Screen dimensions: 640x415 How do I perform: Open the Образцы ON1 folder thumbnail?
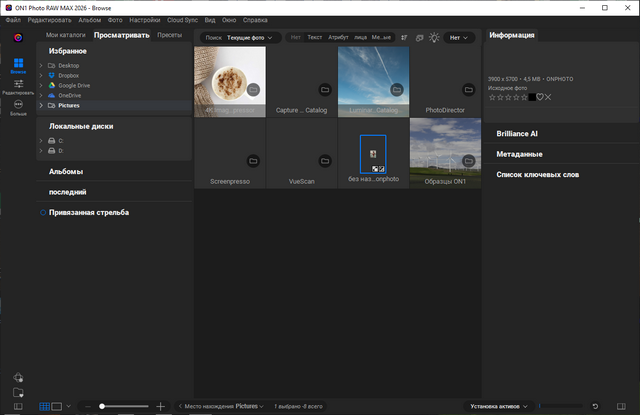[x=445, y=153]
